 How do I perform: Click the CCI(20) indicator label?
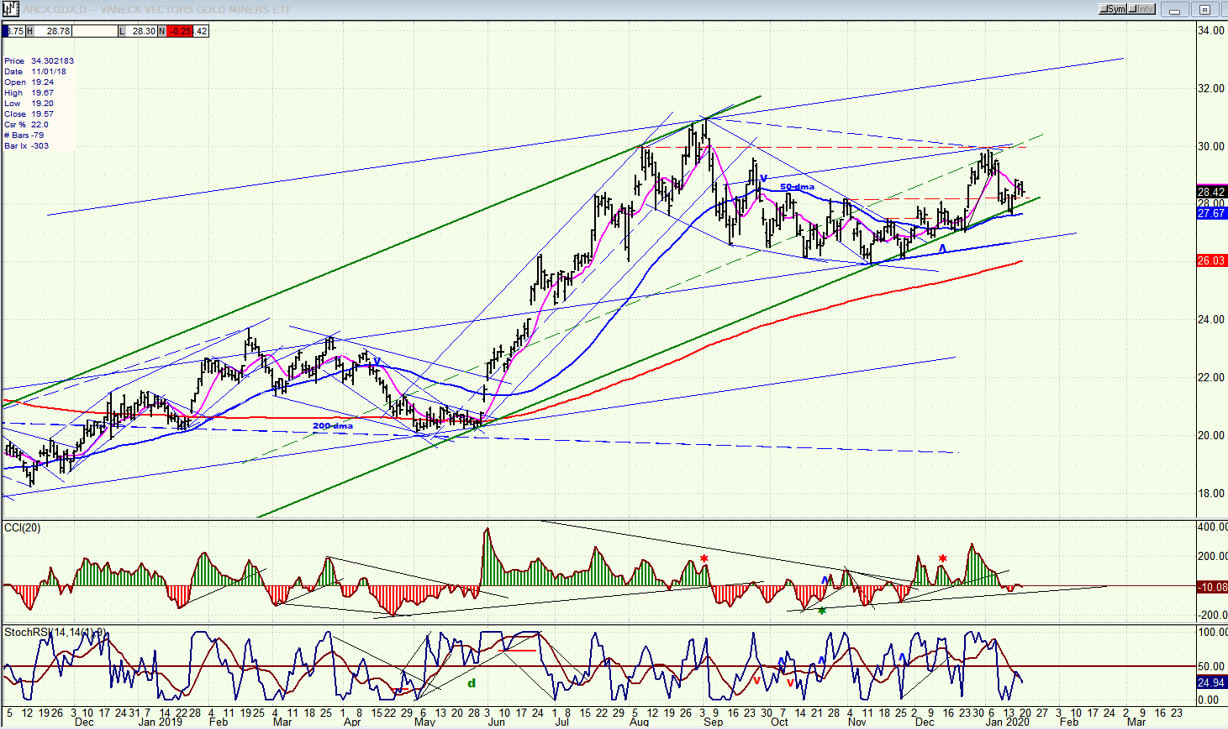(x=21, y=528)
